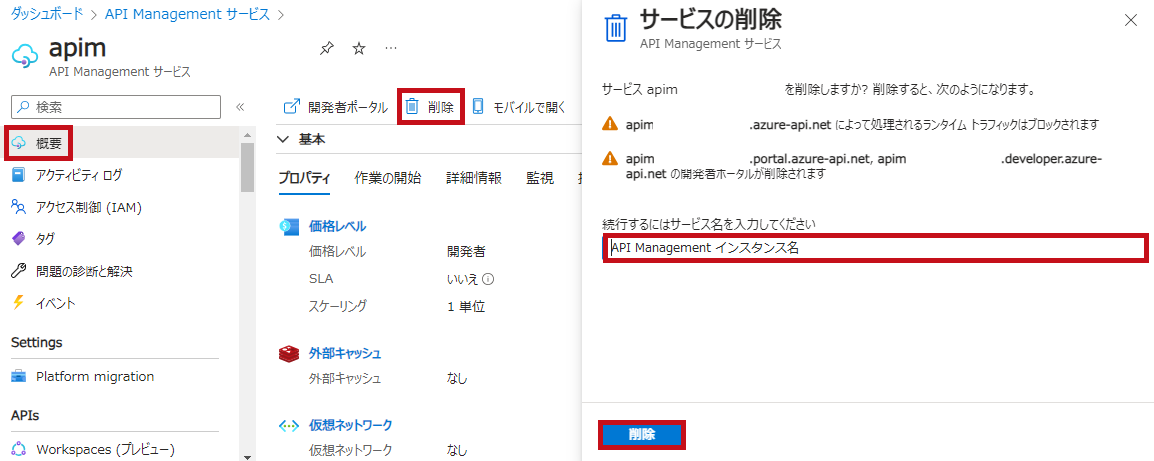Click the スケーリング property label

click(x=338, y=306)
